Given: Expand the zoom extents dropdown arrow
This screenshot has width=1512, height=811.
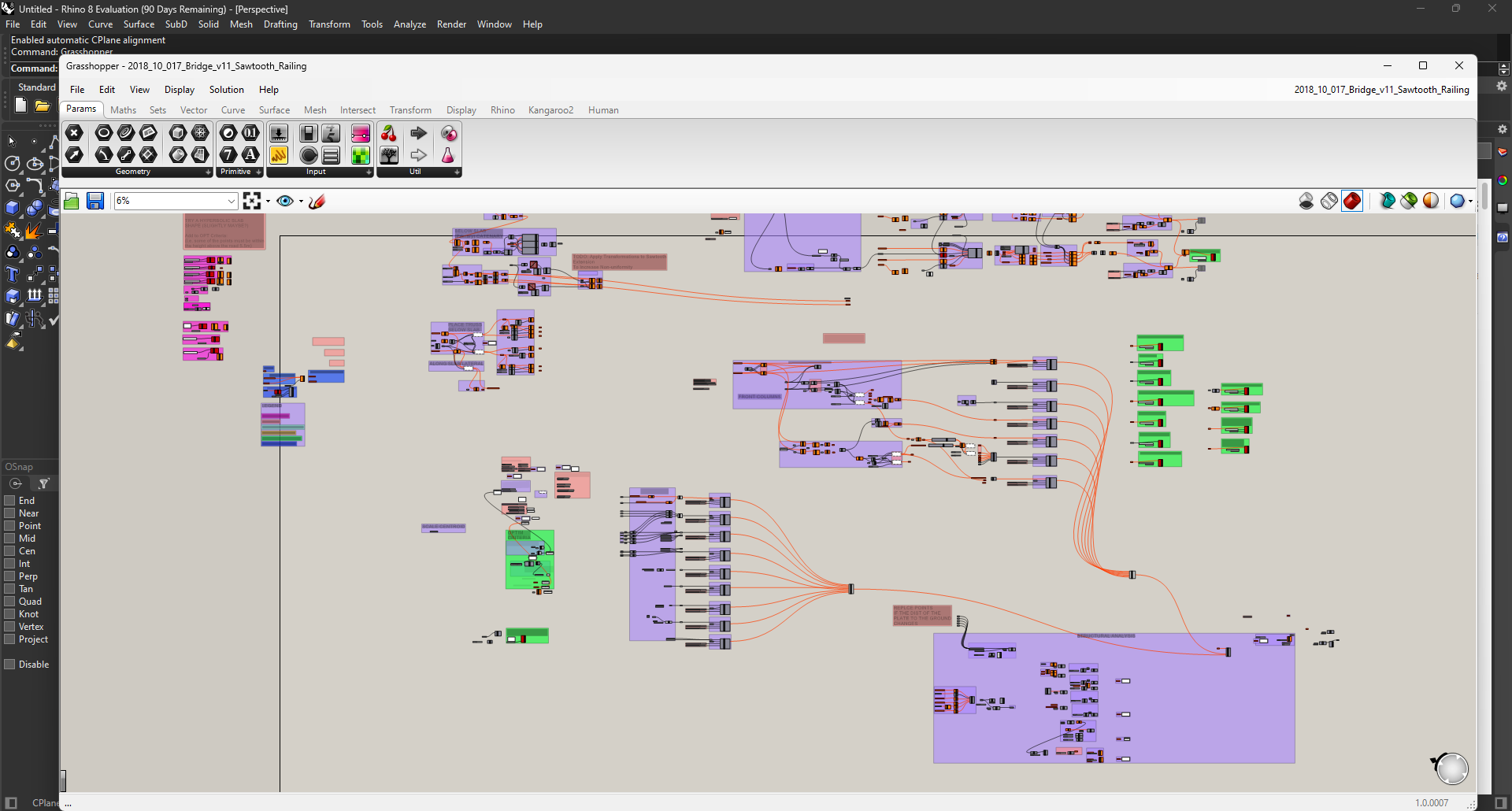Looking at the screenshot, I should pos(268,202).
